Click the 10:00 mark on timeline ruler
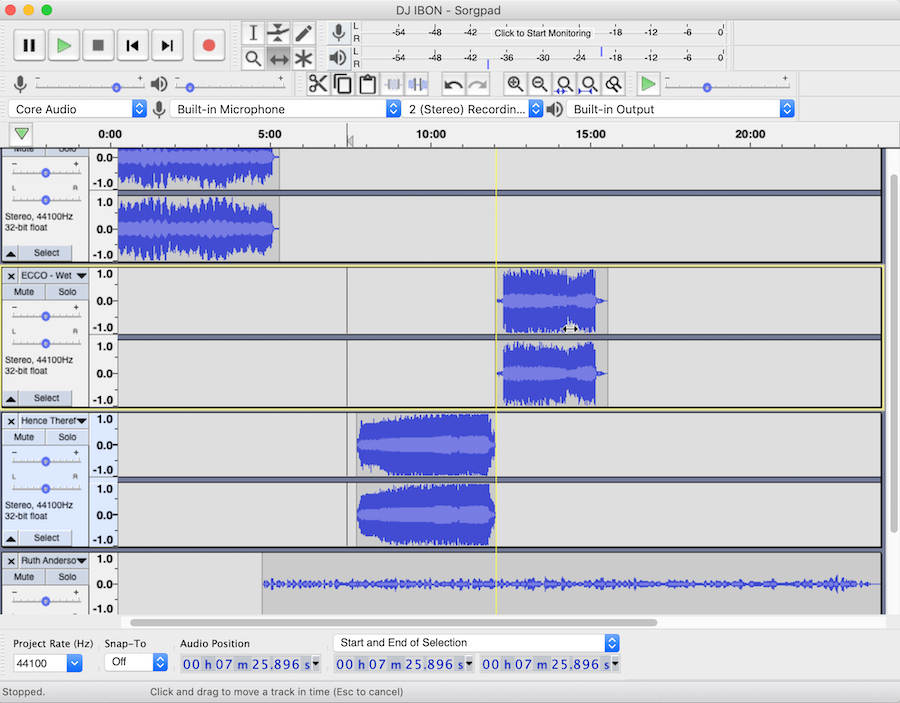 coord(430,134)
